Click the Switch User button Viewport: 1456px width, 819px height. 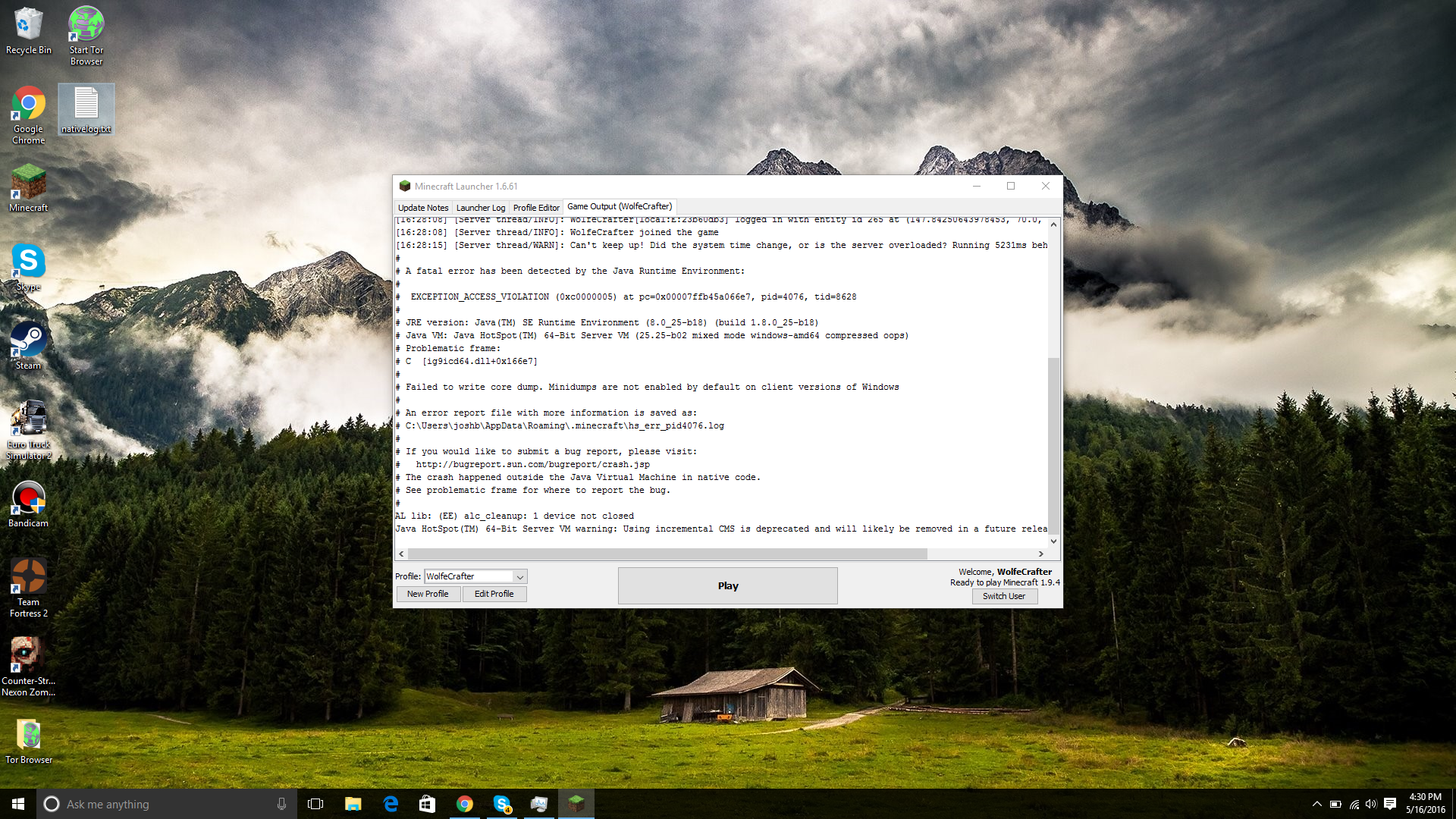tap(1003, 596)
